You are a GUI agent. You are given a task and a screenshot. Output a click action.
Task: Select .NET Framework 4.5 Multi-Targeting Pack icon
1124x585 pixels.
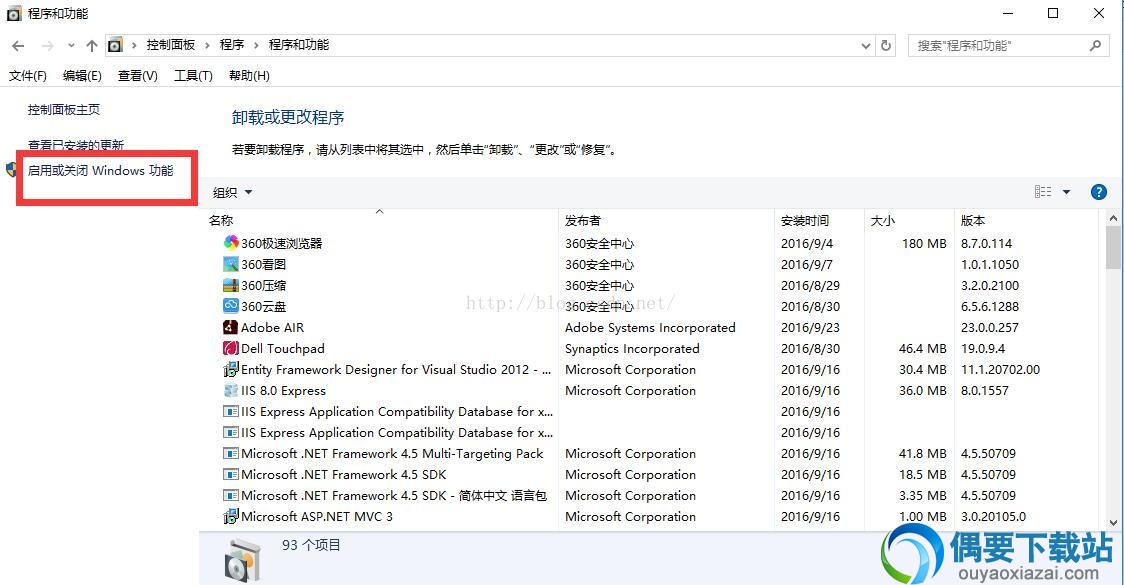click(231, 453)
